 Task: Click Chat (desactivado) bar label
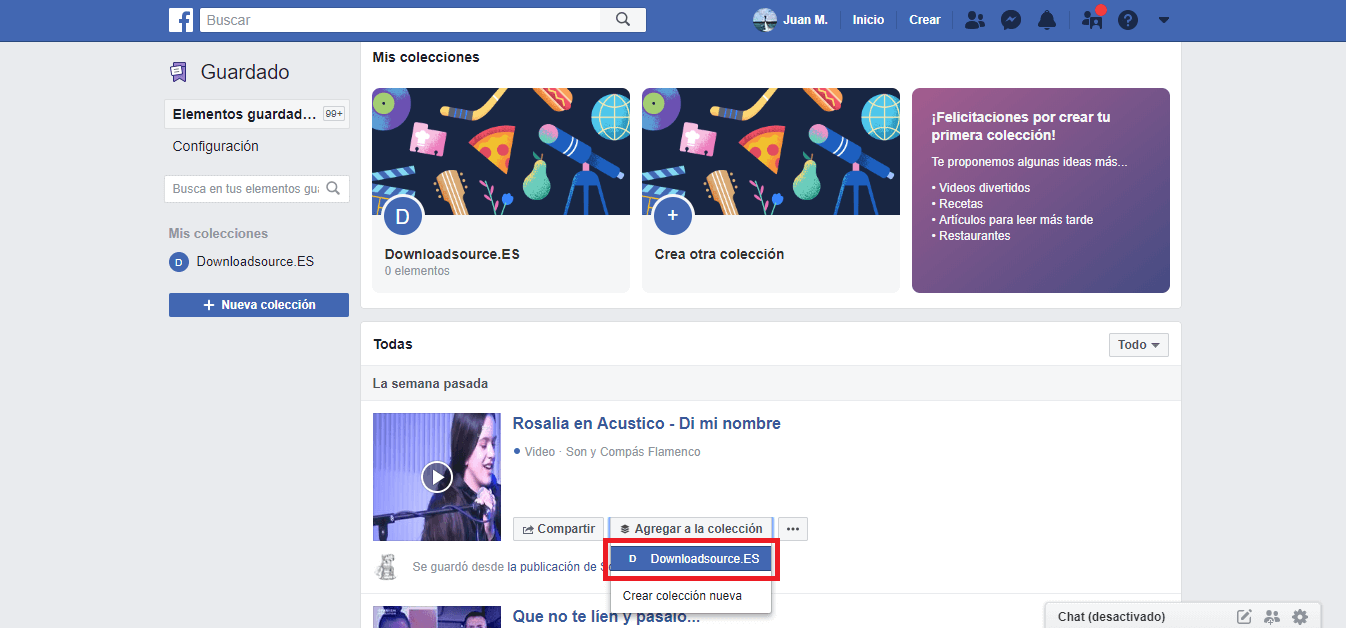[1111, 617]
